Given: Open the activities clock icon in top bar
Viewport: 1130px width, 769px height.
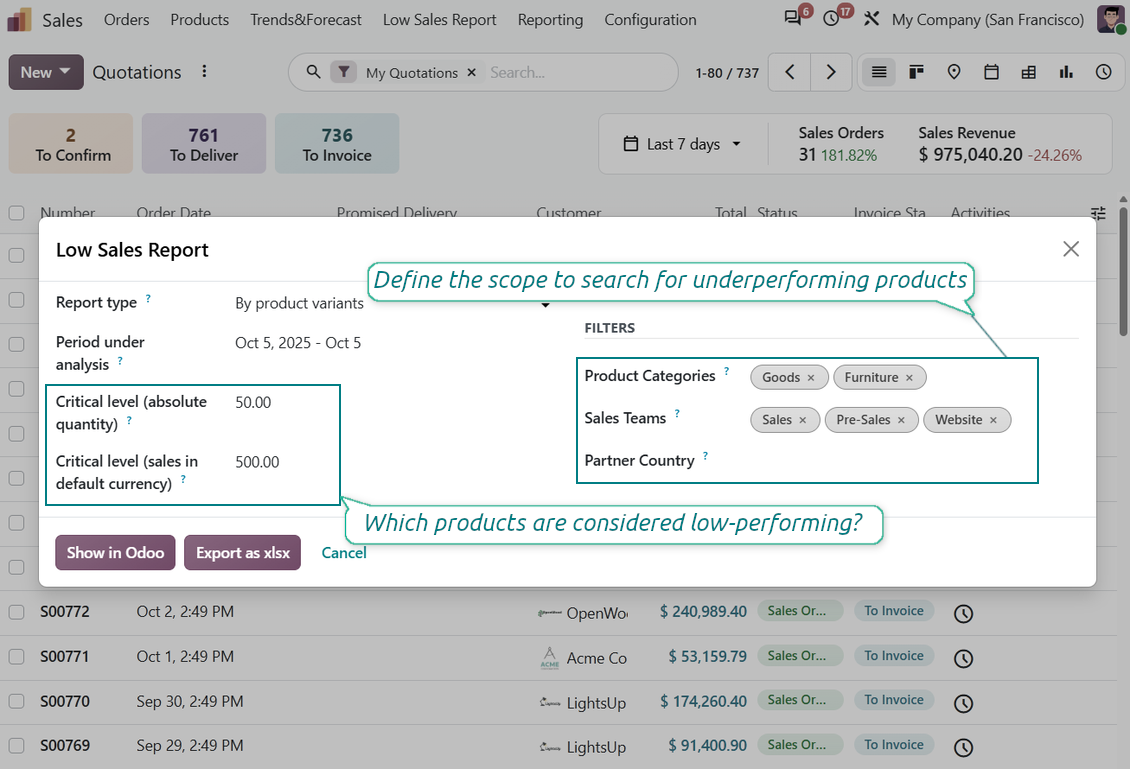Looking at the screenshot, I should [832, 19].
